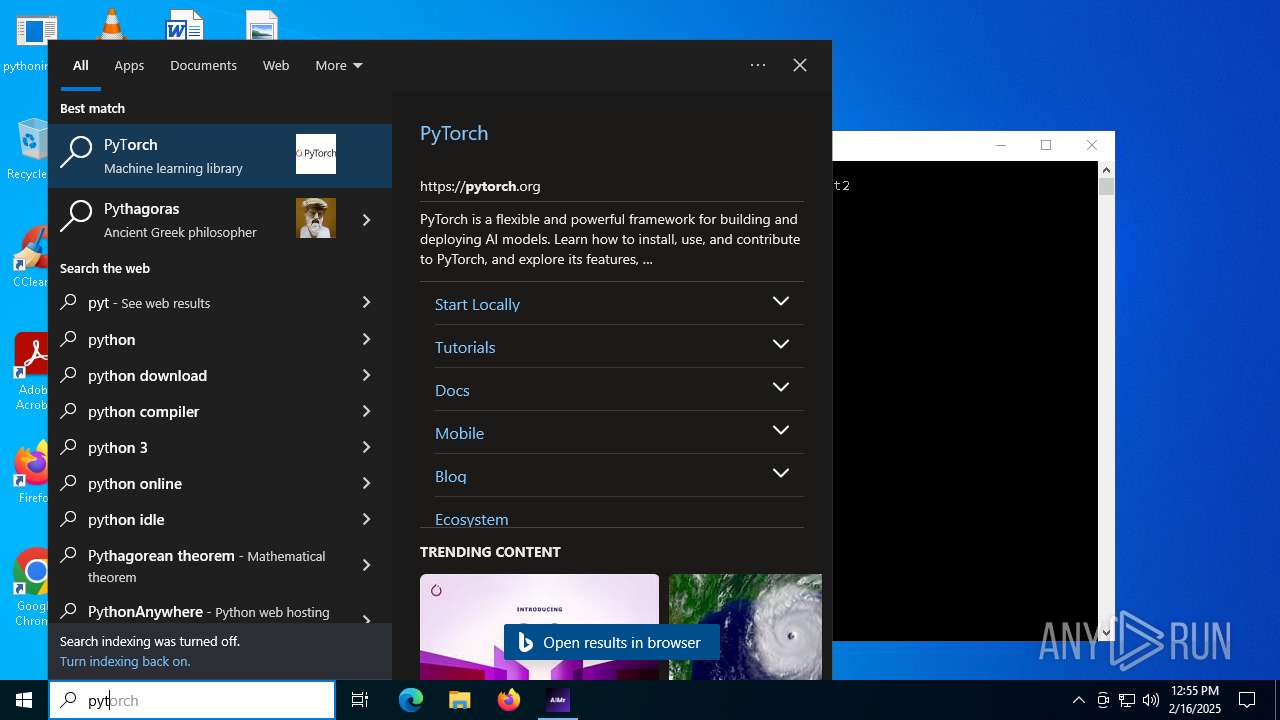The image size is (1280, 720).
Task: Select the 'pyt - See web results' suggestion
Action: 220,302
